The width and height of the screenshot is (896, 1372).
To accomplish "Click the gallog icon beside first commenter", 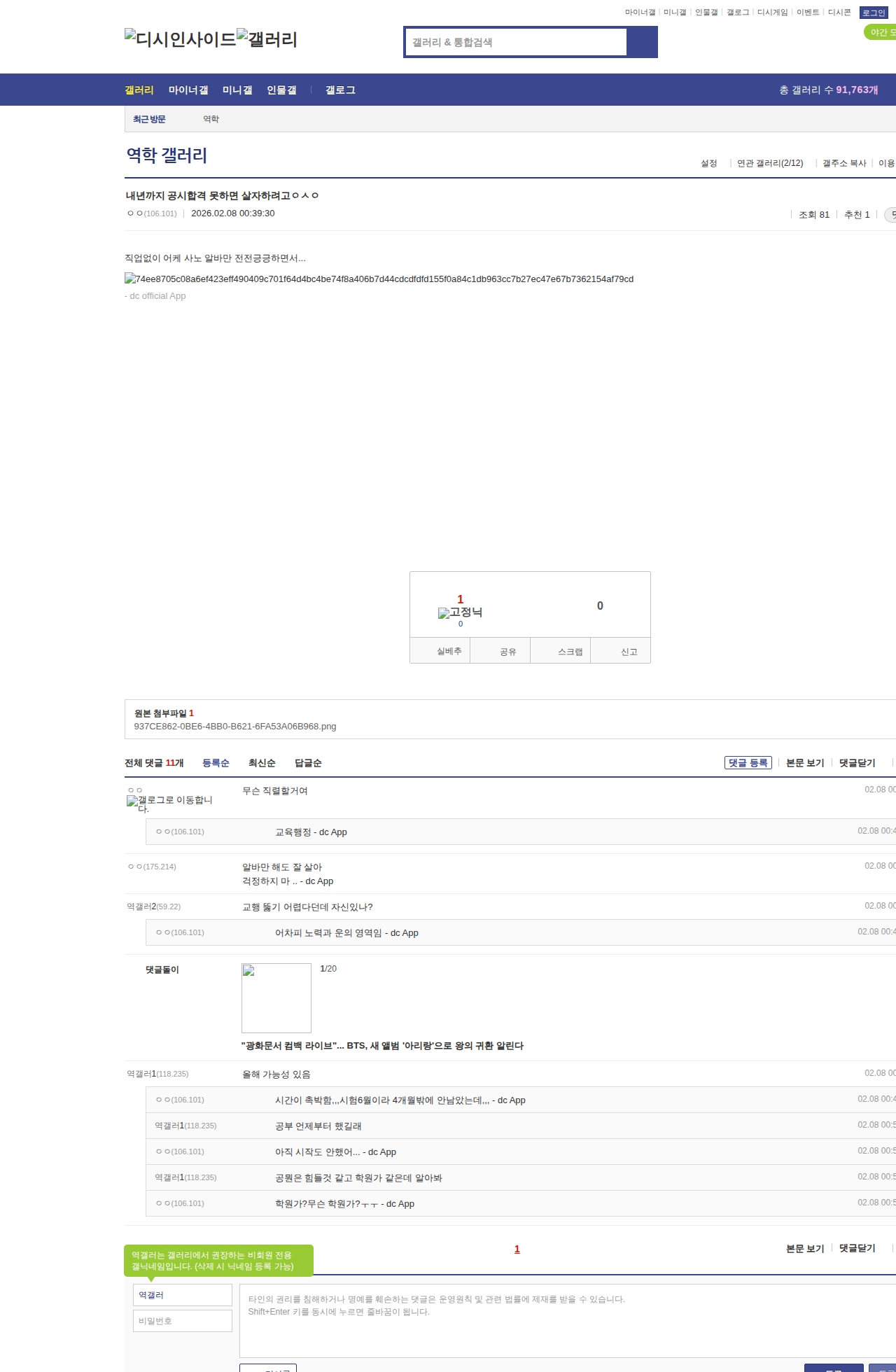I will point(169,803).
